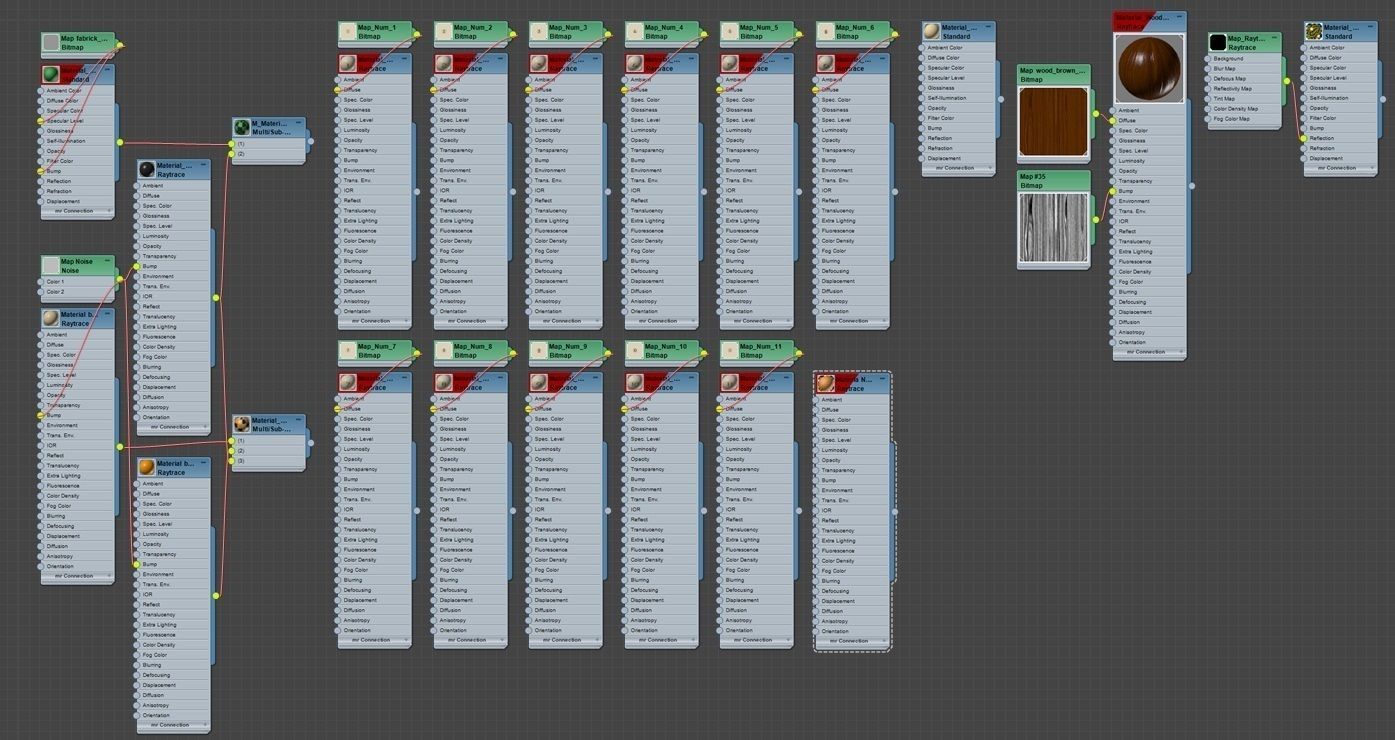Click the Map_Num_11 Bitmap thumbnail
The width and height of the screenshot is (1395, 740).
click(729, 351)
